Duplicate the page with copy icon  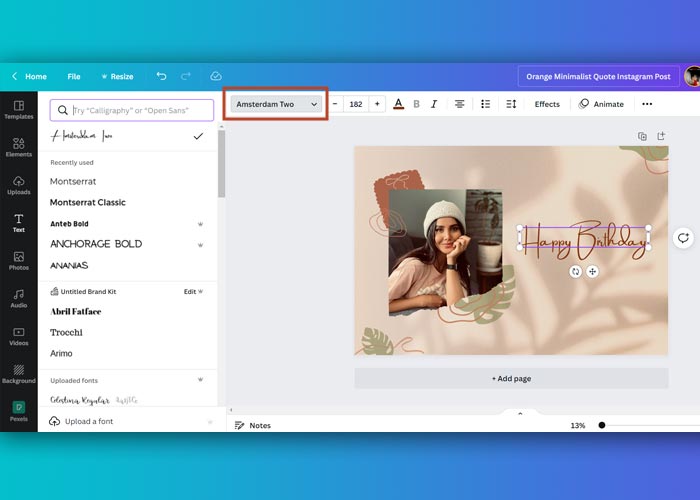click(x=642, y=136)
